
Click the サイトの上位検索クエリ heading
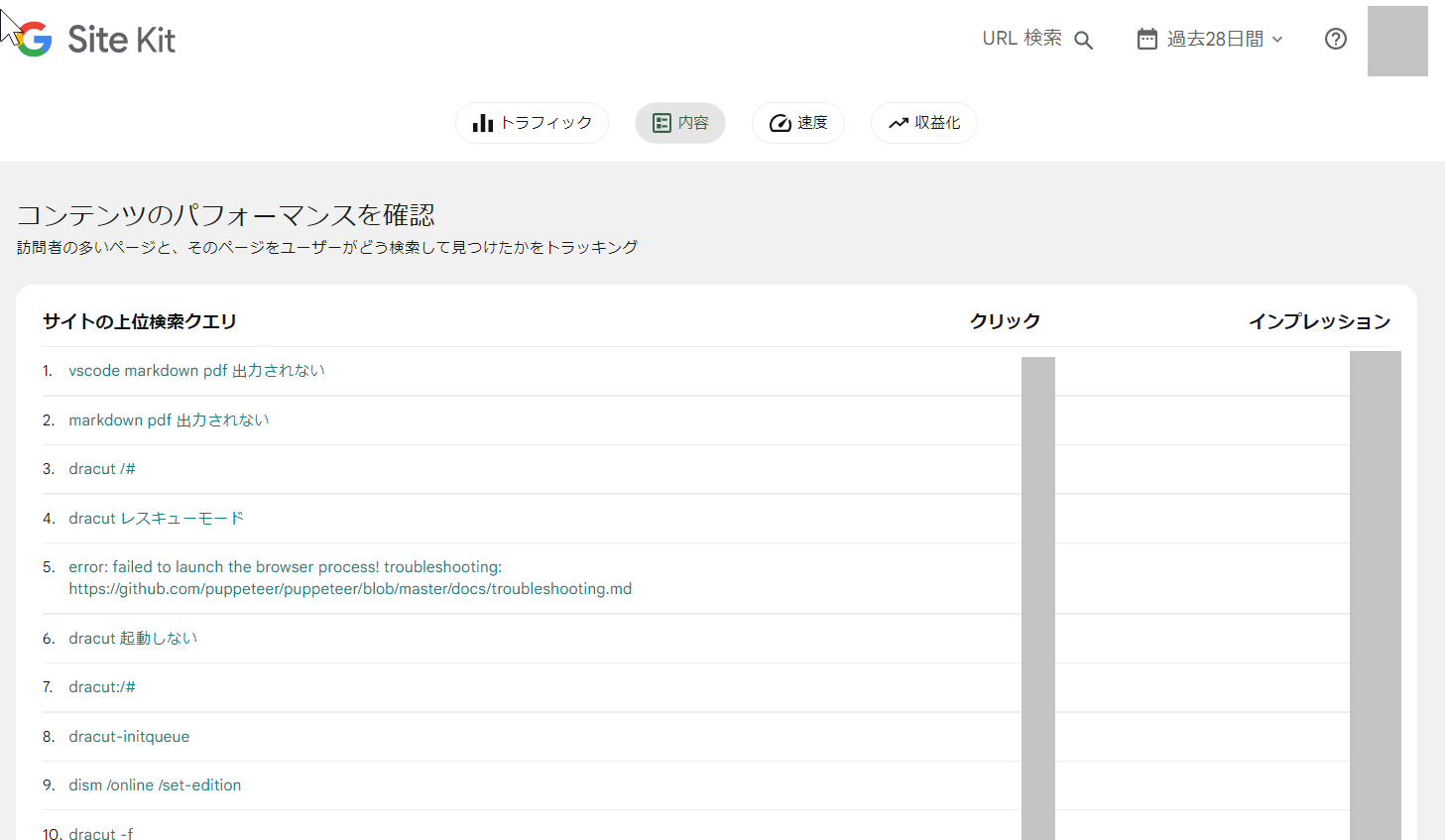point(140,321)
